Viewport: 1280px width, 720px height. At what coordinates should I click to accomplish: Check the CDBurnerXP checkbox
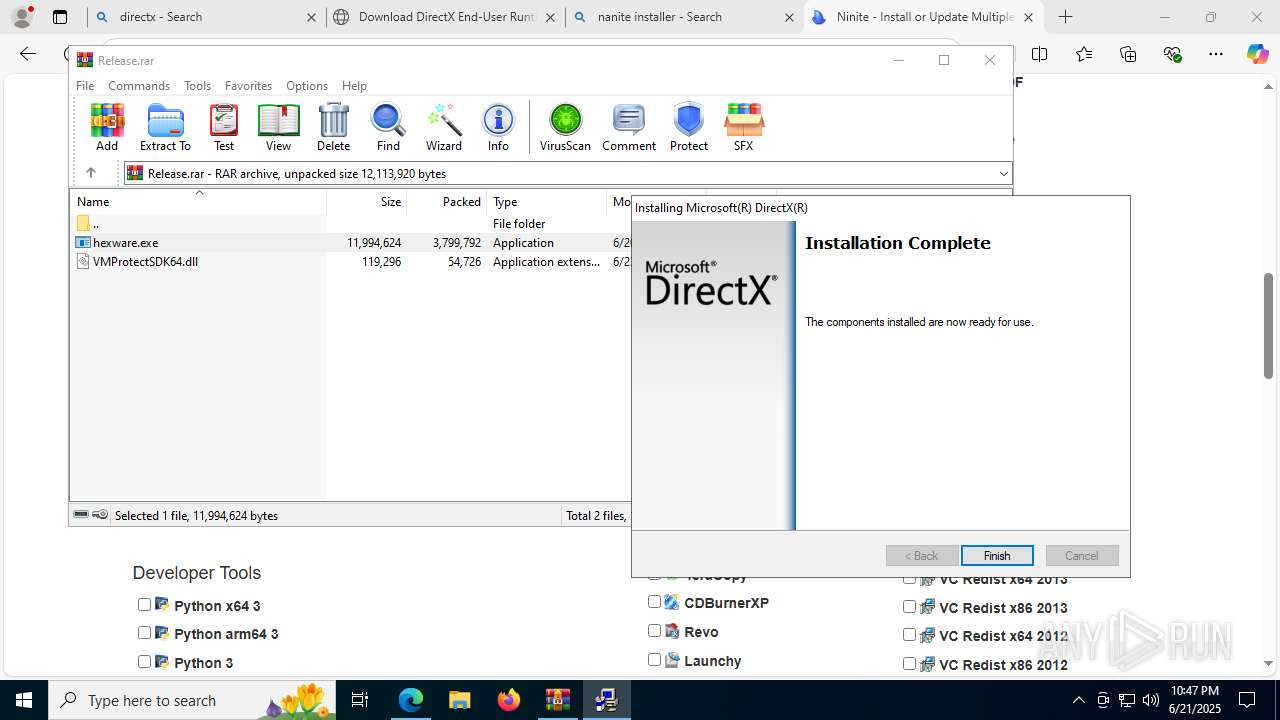[654, 601]
